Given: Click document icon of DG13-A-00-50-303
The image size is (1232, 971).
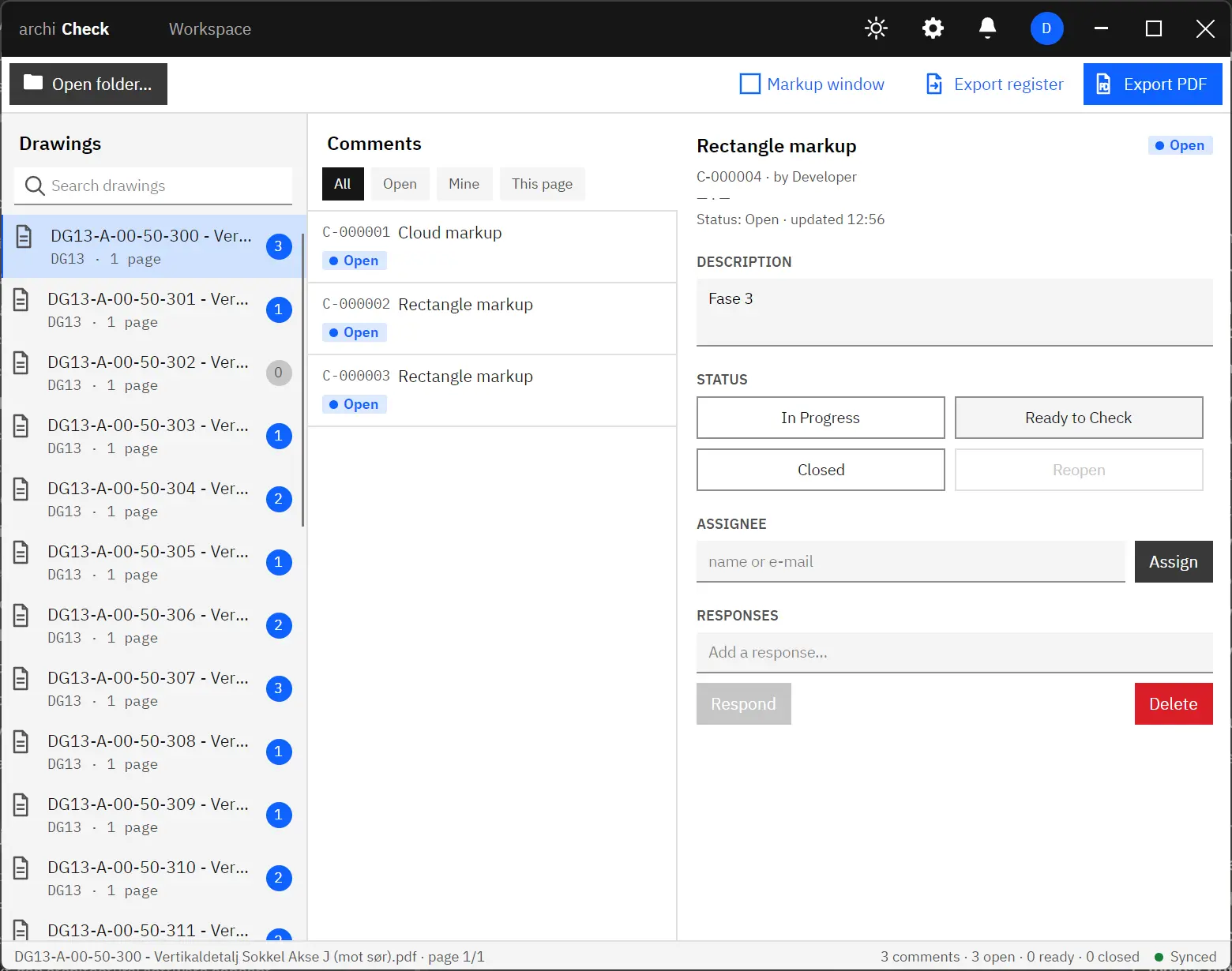Looking at the screenshot, I should click(x=21, y=426).
